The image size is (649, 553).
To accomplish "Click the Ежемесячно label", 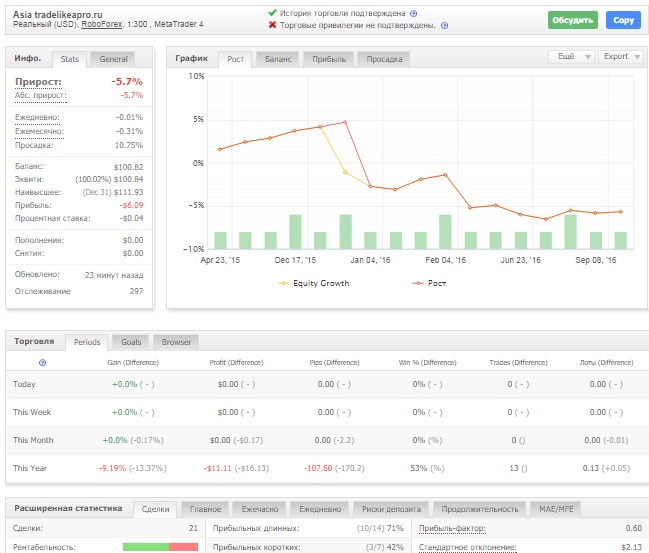I will pos(39,132).
